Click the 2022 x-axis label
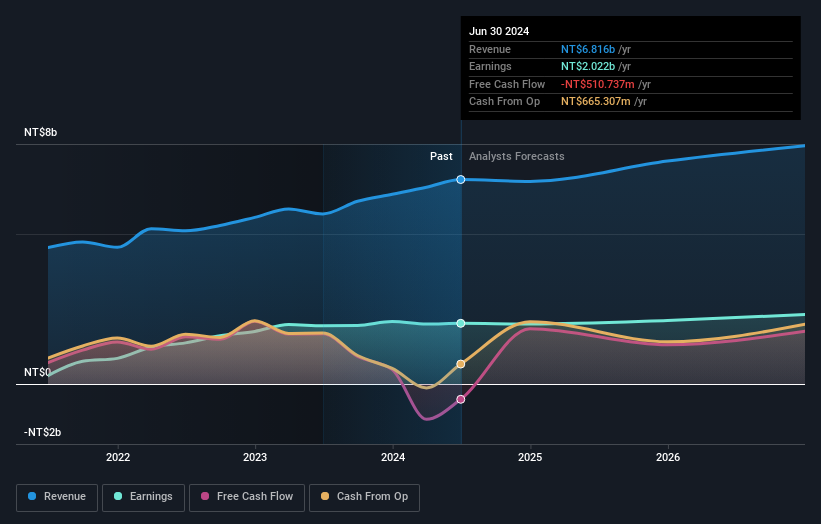This screenshot has width=821, height=524. [x=118, y=457]
